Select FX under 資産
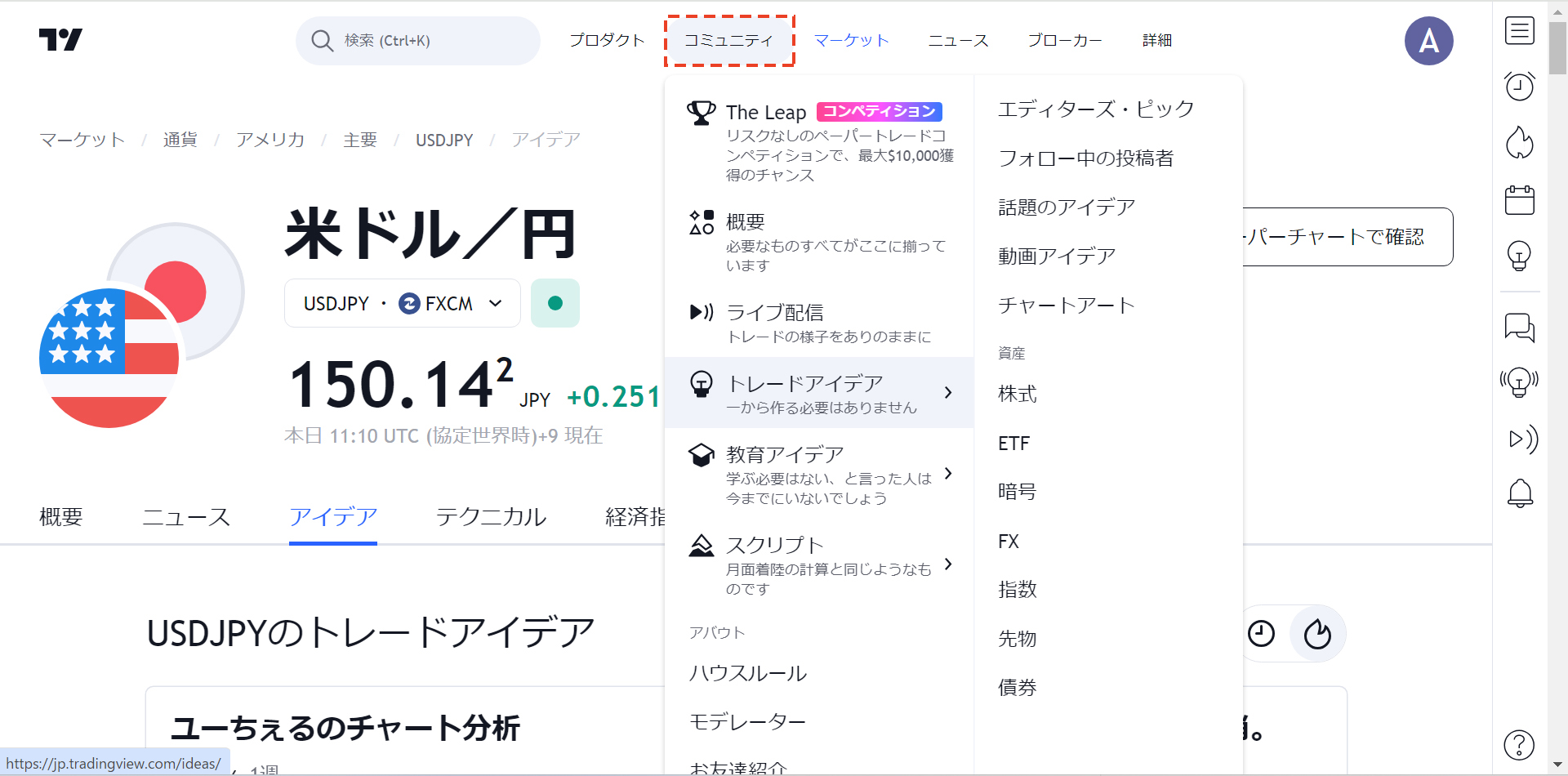Viewport: 1568px width, 776px height. [1009, 542]
